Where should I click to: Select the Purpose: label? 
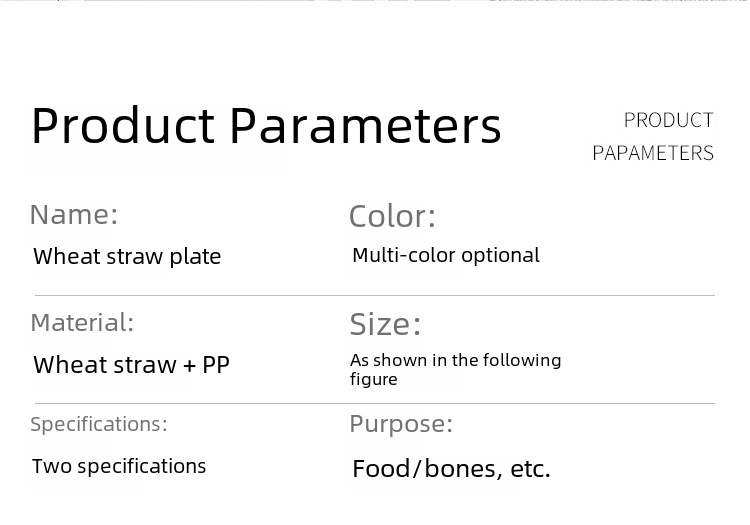click(401, 424)
